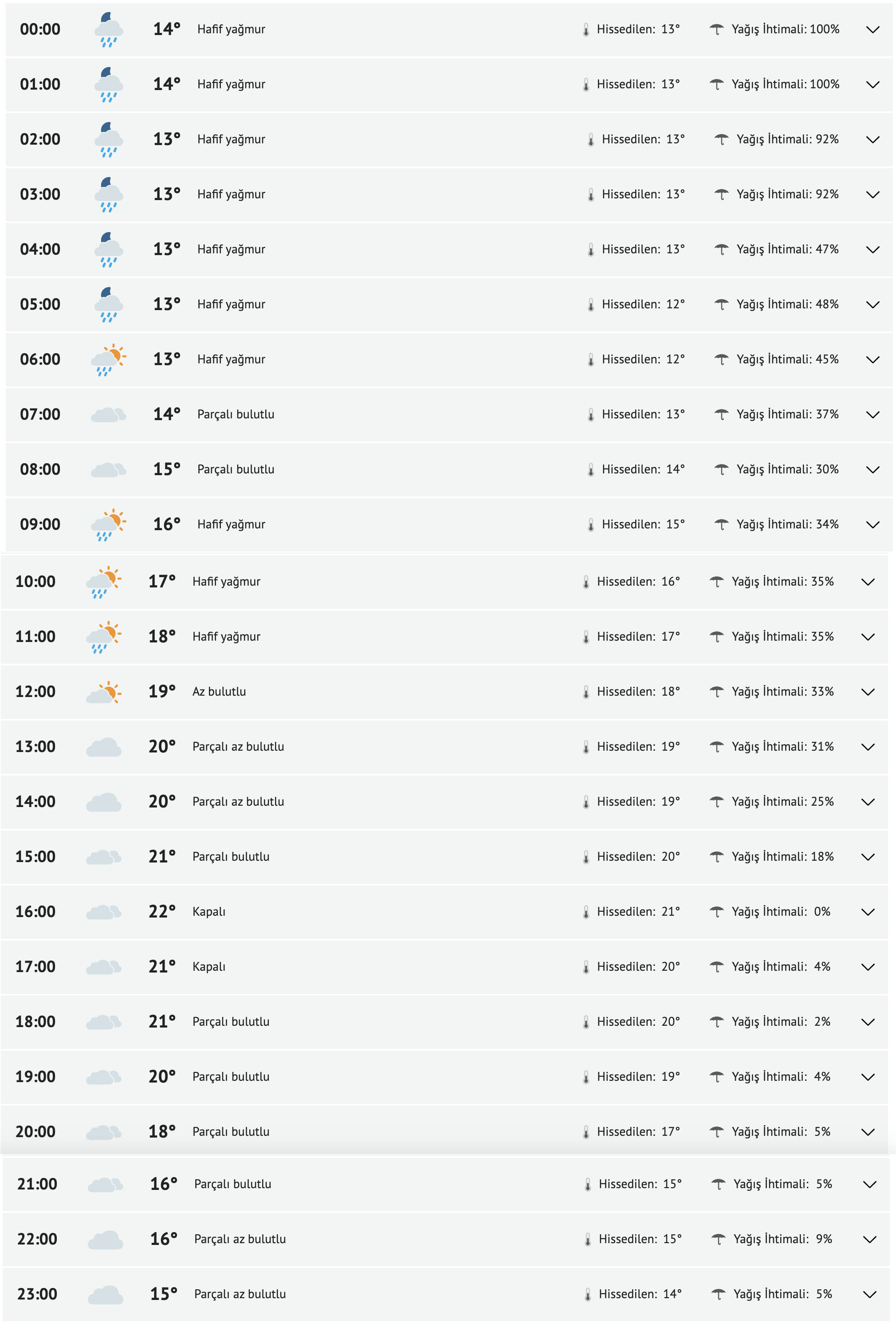
Task: Click the night rain icon at 00:00
Action: (x=108, y=30)
